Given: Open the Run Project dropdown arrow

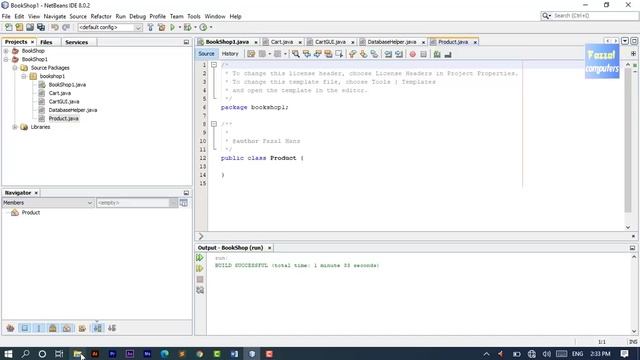Looking at the screenshot, I should [x=180, y=27].
